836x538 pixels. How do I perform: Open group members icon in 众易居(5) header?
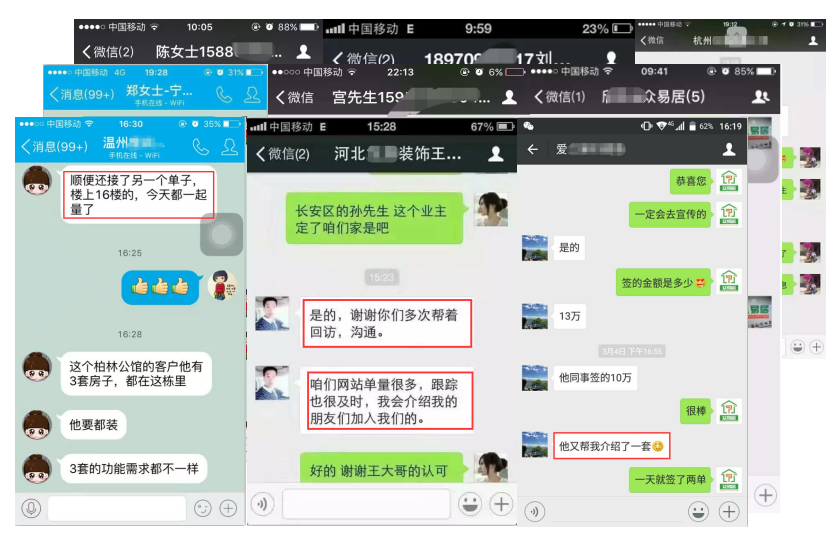pyautogui.click(x=760, y=97)
